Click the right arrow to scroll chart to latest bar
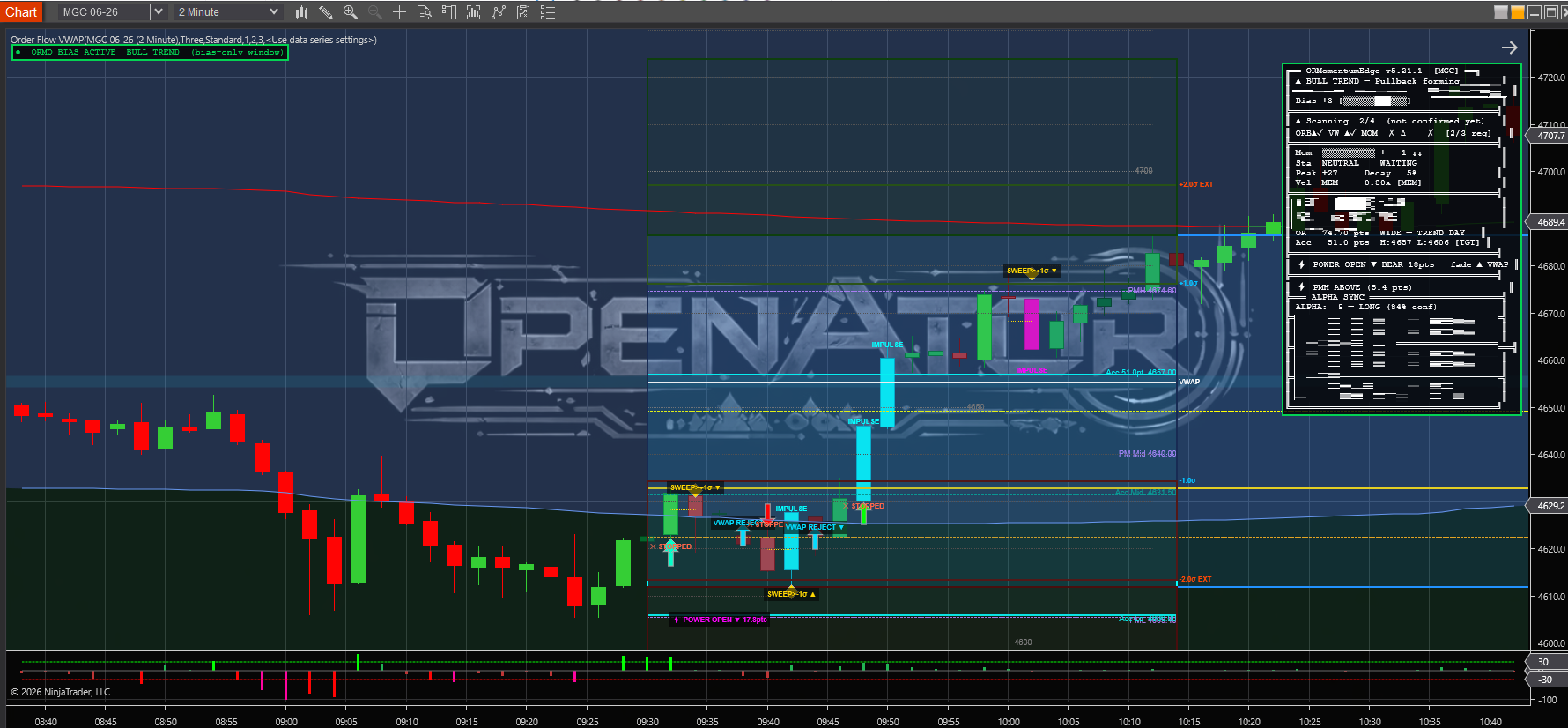The width and height of the screenshot is (1568, 728). (1509, 48)
